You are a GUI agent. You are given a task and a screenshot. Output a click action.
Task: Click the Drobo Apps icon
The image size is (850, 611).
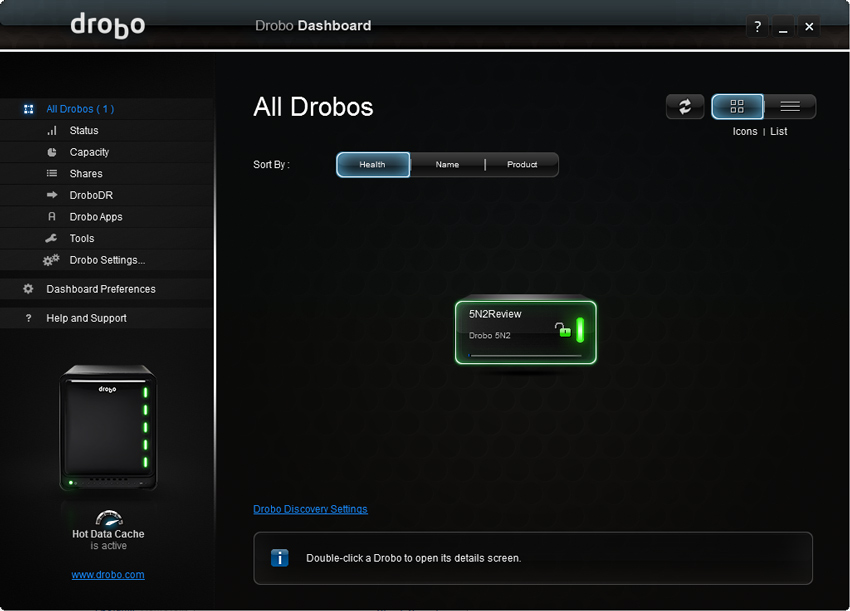click(52, 217)
